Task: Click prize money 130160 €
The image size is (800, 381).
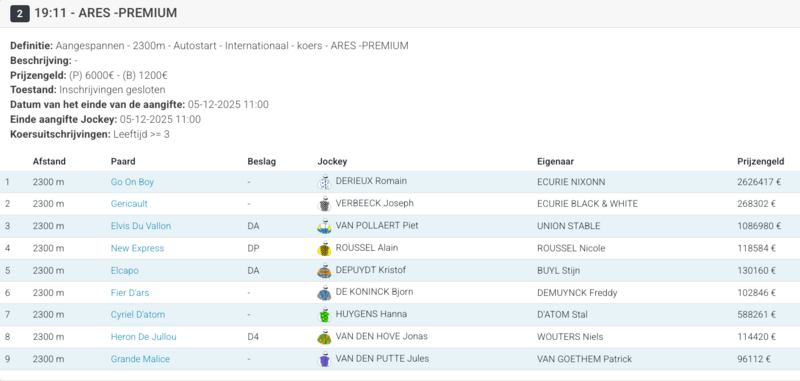Action: (x=756, y=271)
